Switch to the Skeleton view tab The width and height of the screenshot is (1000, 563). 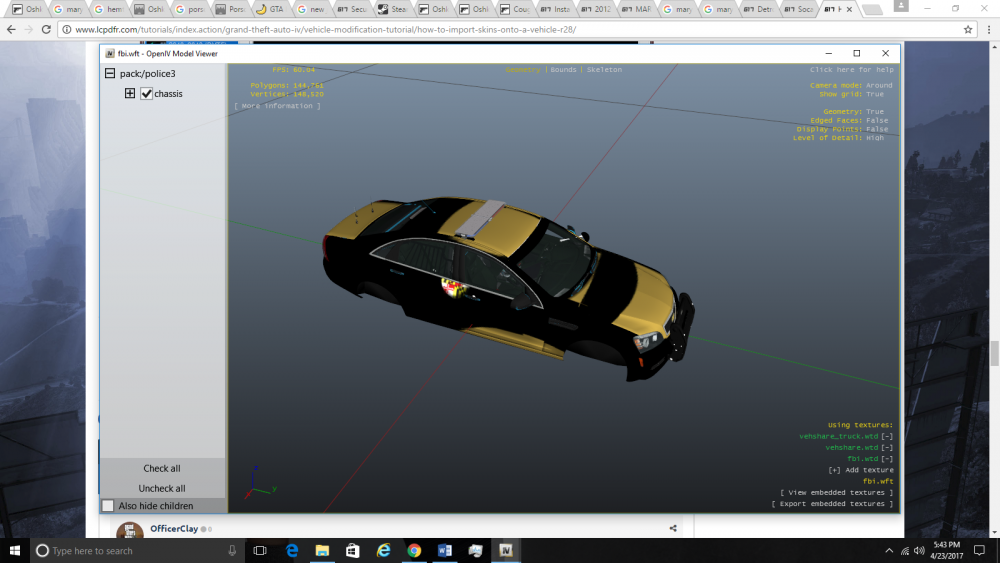coord(603,70)
